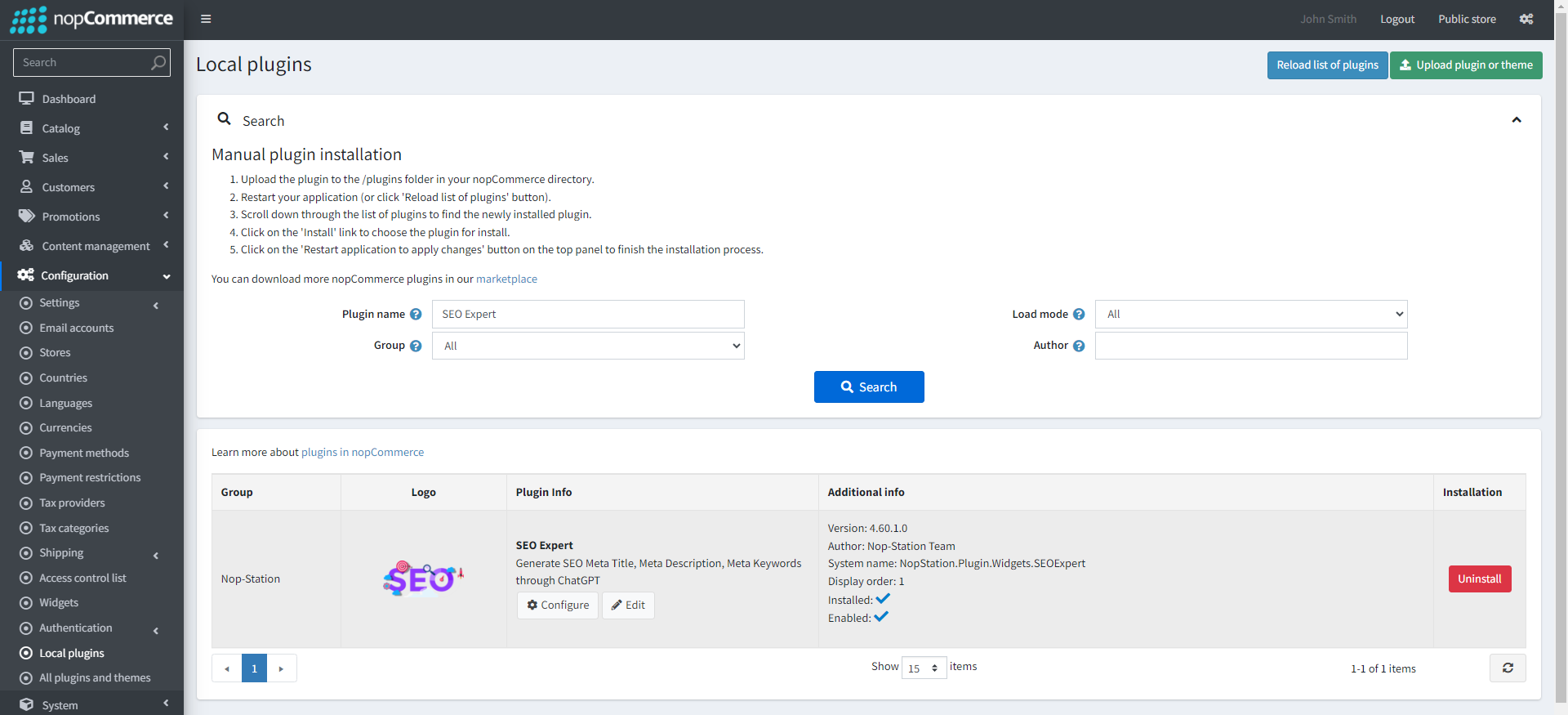Open Stores menu item

tap(55, 352)
